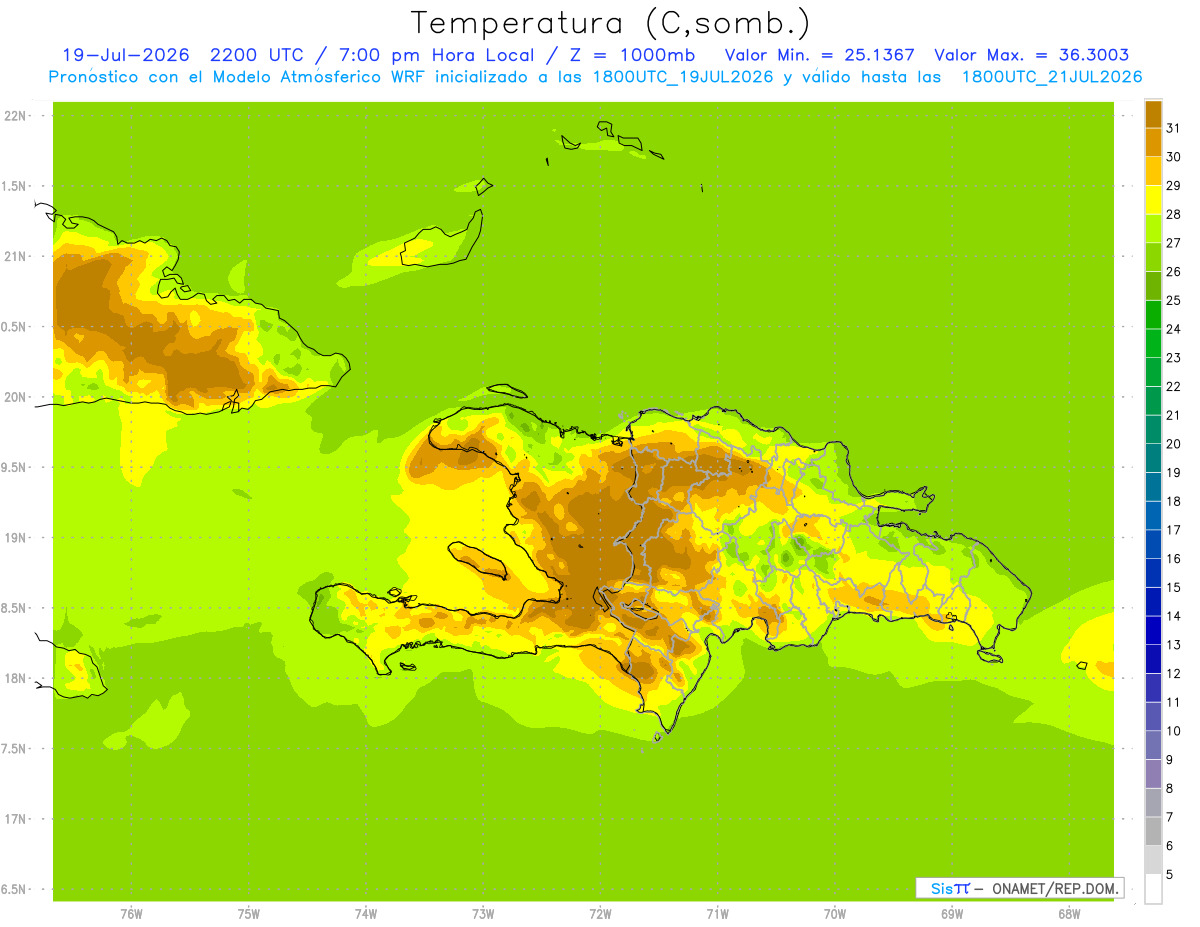The height and width of the screenshot is (927, 1200).
Task: Click the 'ONAMET/REP.DOM.' credit label
Action: (x=1055, y=888)
